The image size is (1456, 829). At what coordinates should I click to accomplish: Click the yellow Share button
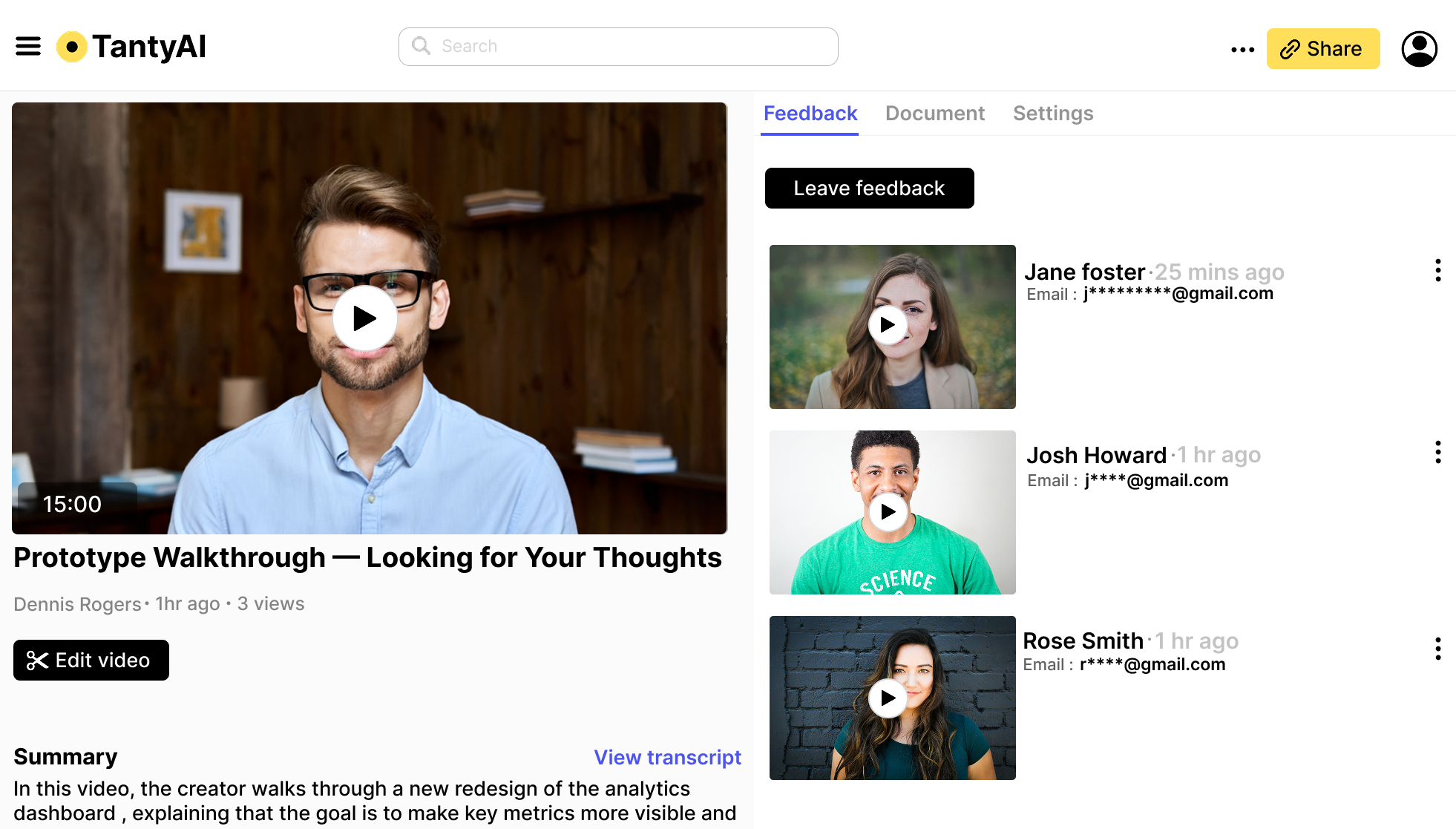click(1322, 49)
